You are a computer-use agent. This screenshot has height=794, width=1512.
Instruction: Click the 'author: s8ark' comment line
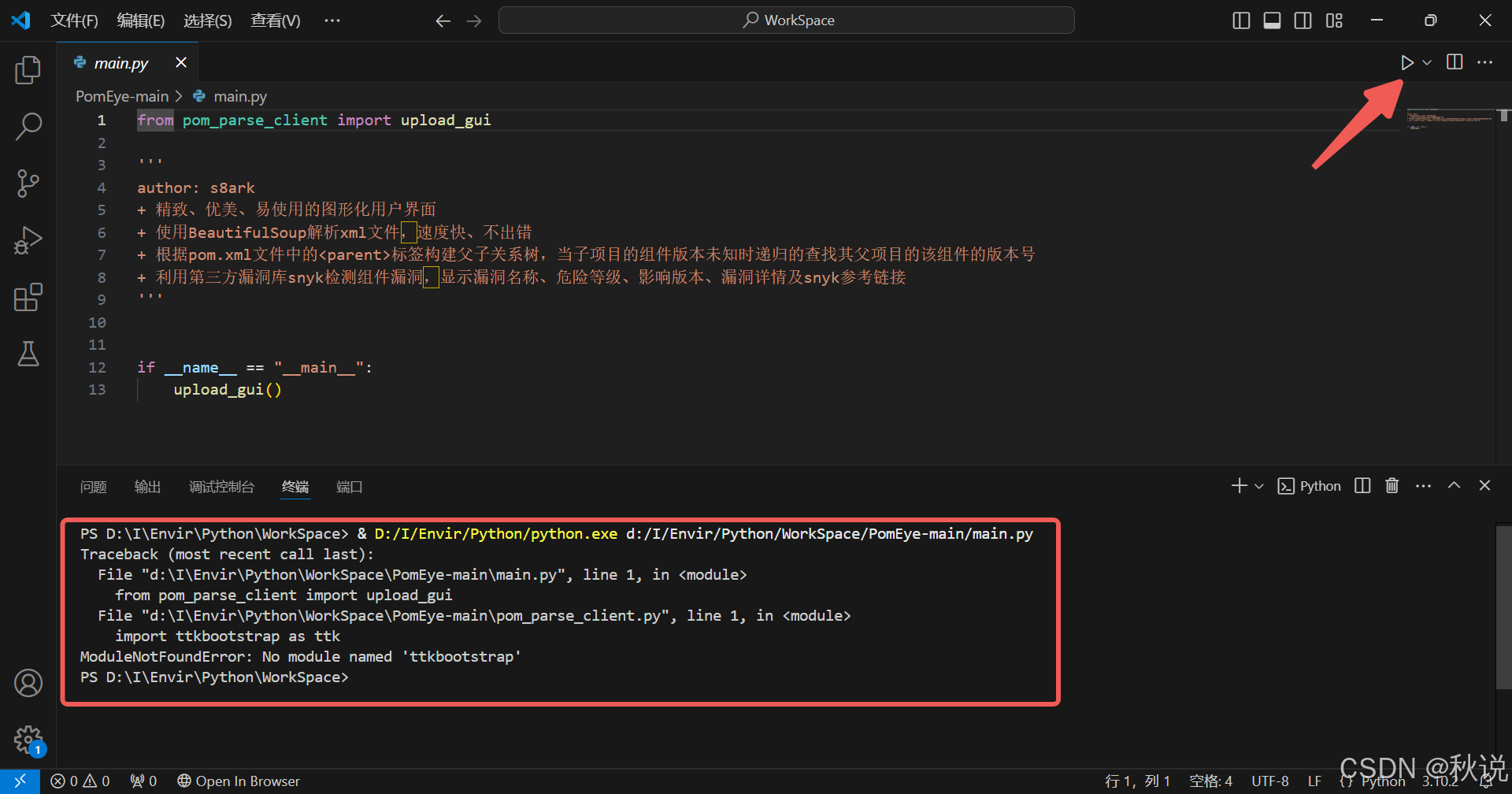[x=196, y=188]
